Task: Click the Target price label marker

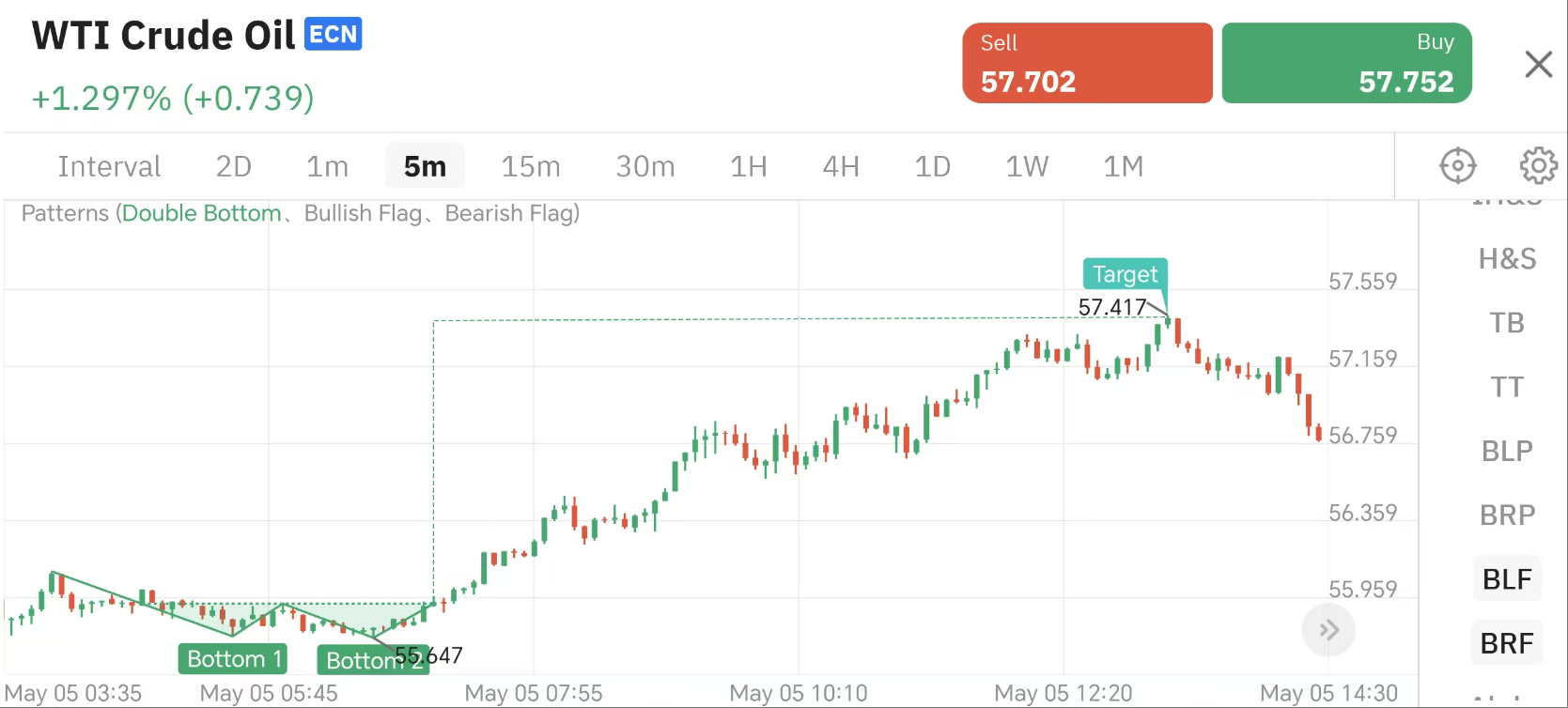Action: coord(1125,274)
